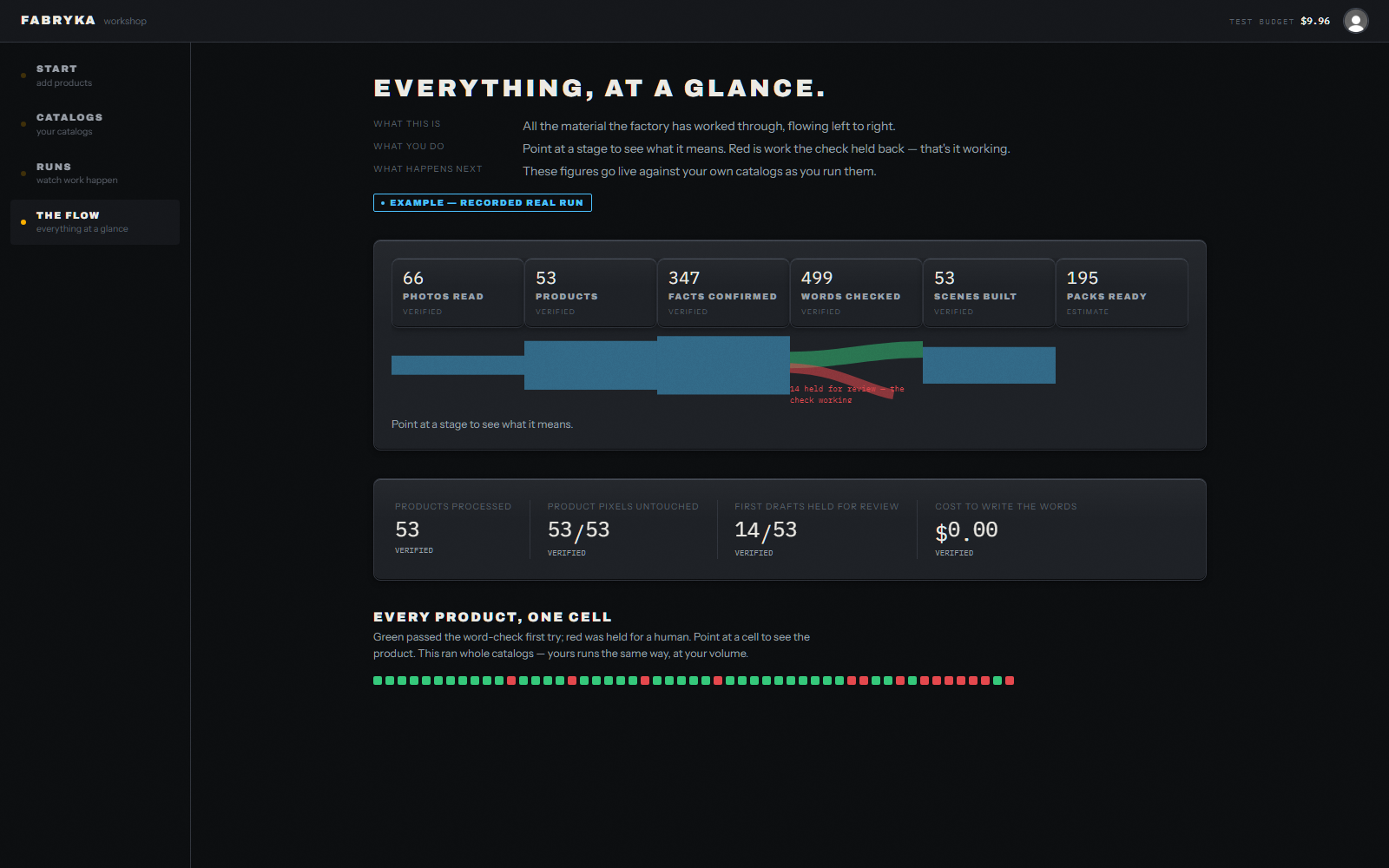Select the 53 Products stage card
The width and height of the screenshot is (1389, 868).
(x=590, y=293)
